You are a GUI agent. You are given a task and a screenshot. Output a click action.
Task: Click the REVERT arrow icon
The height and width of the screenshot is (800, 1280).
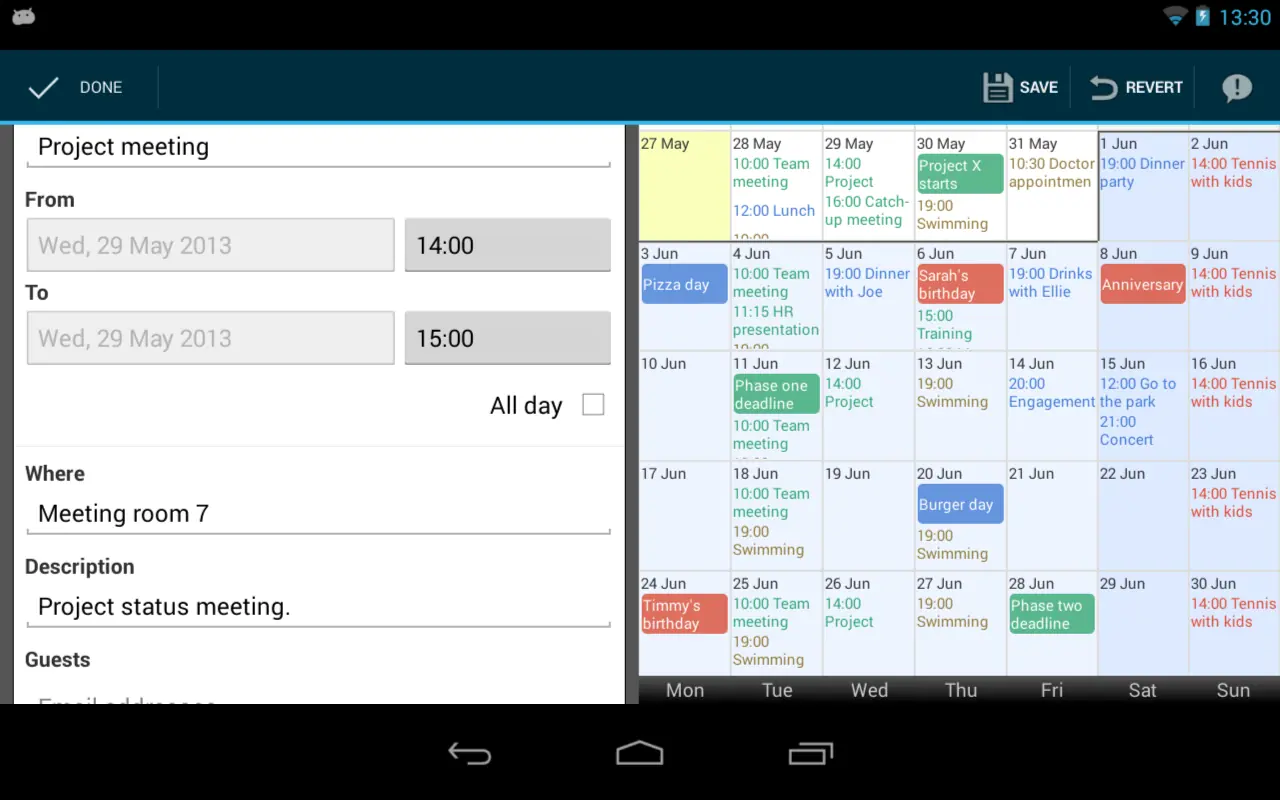point(1103,88)
